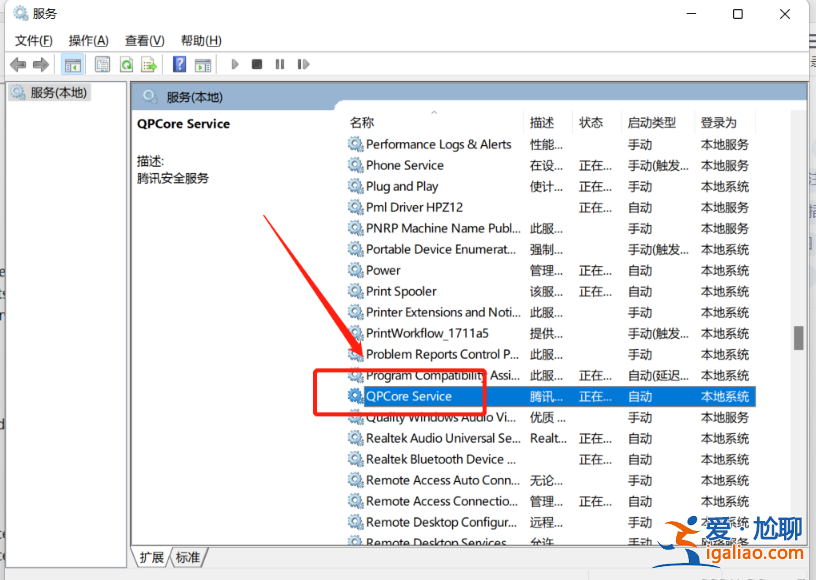
Task: Navigate back using the back arrow
Action: click(x=18, y=63)
